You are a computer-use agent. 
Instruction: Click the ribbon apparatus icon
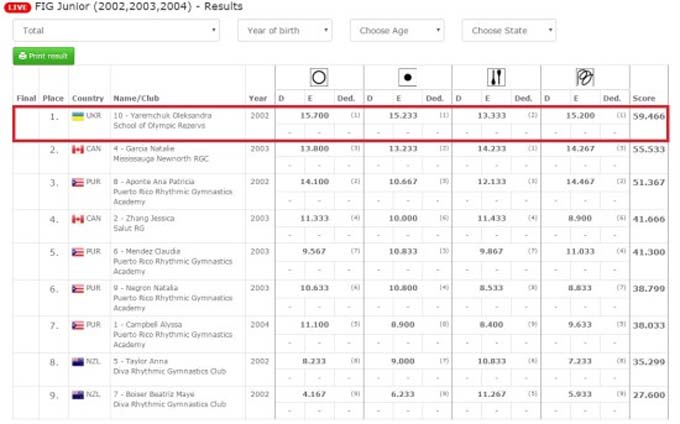coord(584,76)
